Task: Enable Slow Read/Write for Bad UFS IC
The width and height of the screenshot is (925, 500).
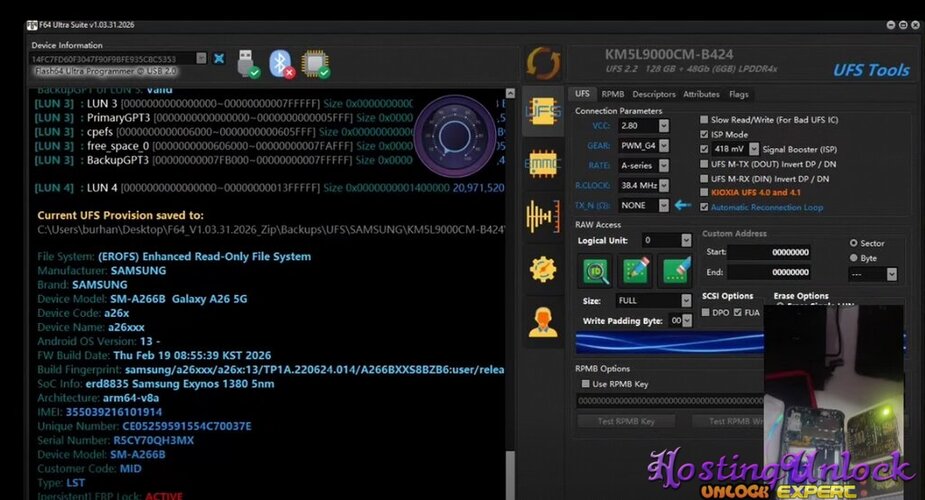Action: click(704, 119)
